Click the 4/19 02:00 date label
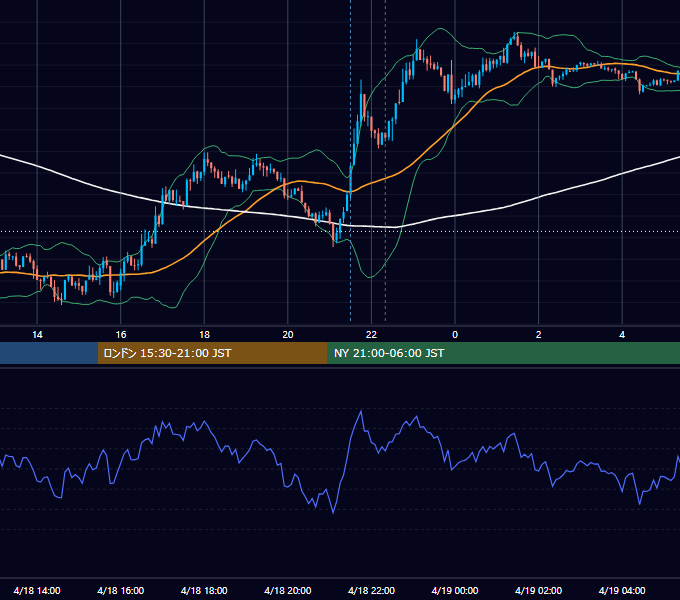 pyautogui.click(x=538, y=590)
